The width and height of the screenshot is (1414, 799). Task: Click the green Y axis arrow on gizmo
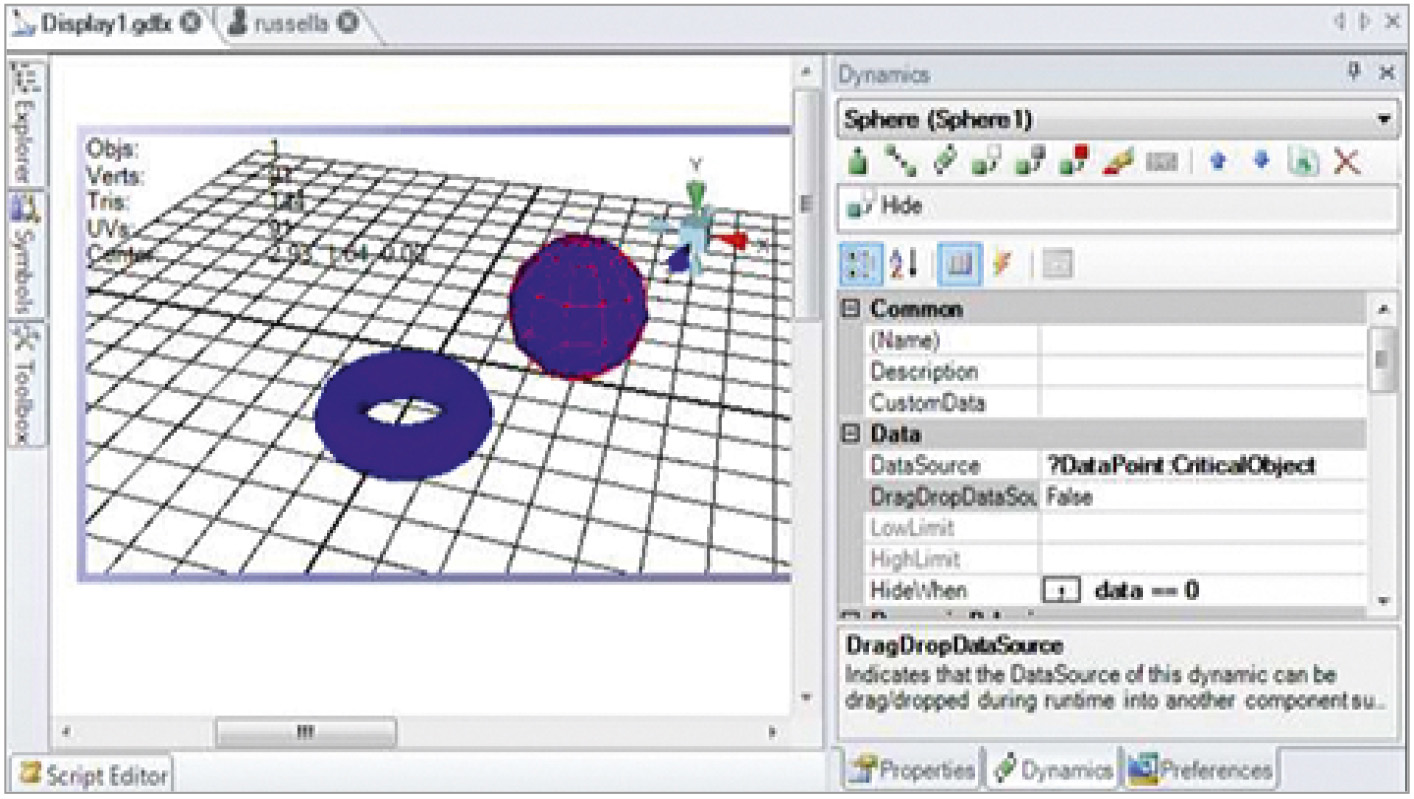pyautogui.click(x=696, y=194)
